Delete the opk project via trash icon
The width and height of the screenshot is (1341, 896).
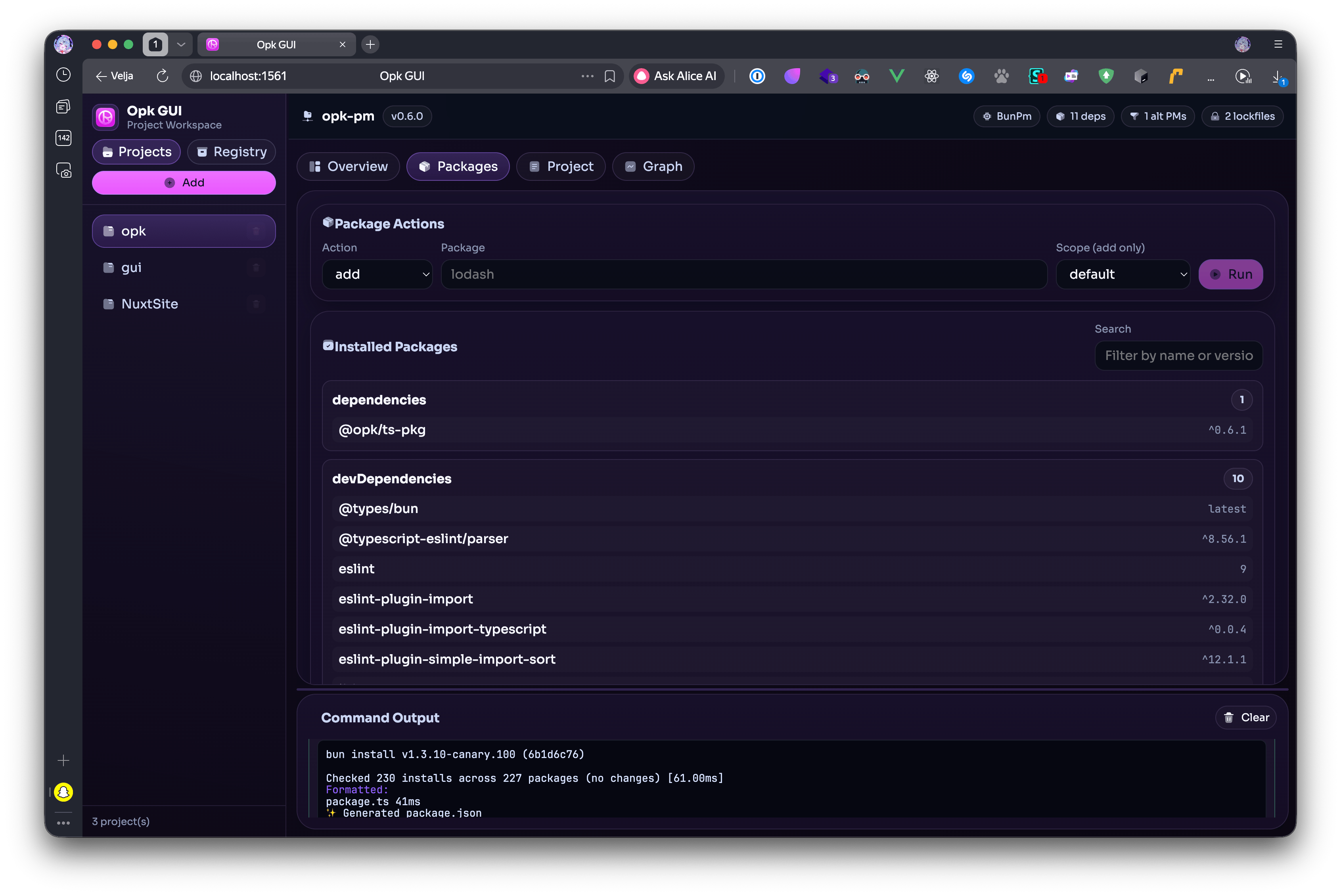point(256,231)
